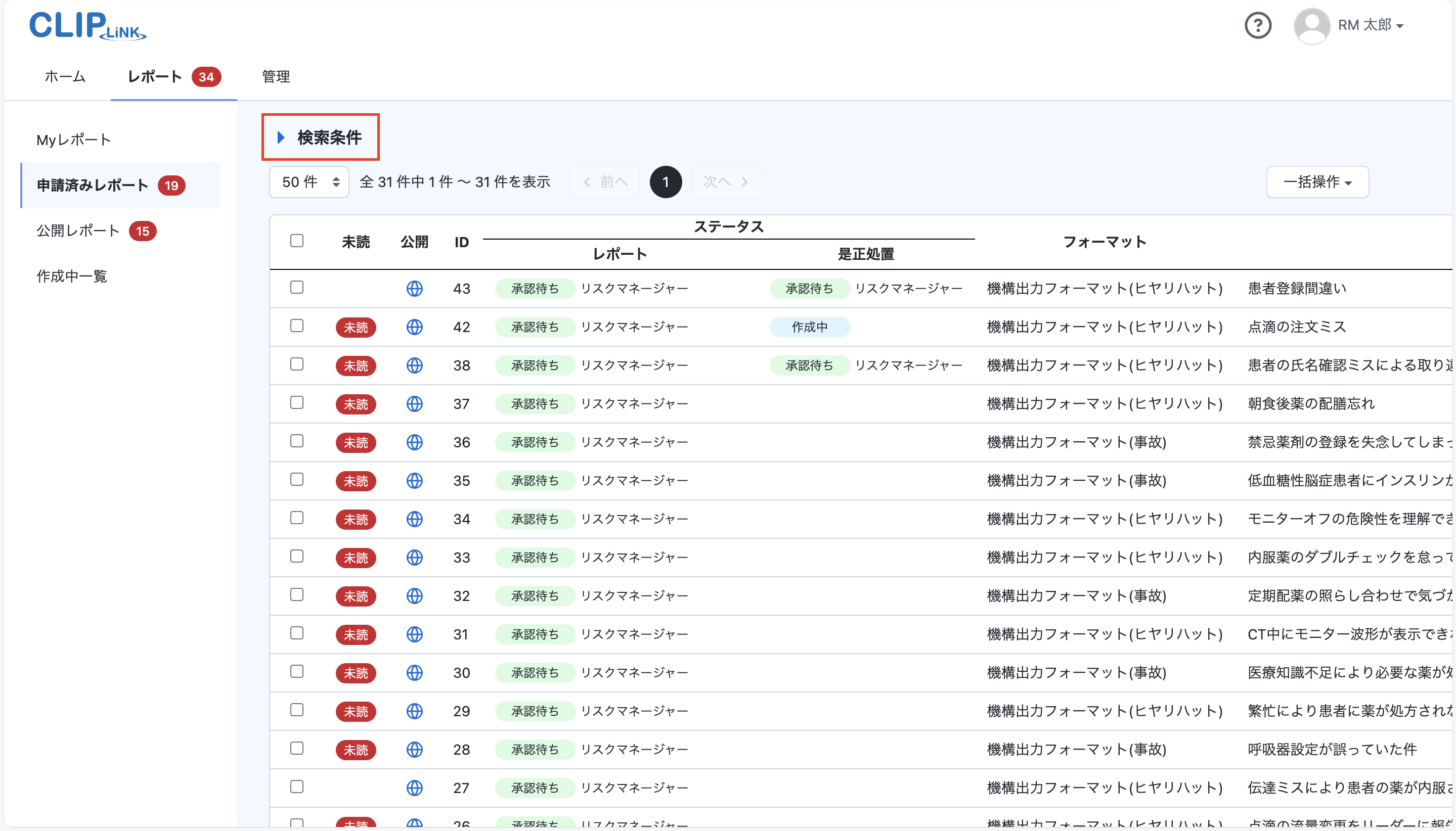Open the public globe icon for report 43
Screen dimensions: 1456x831
[415, 288]
